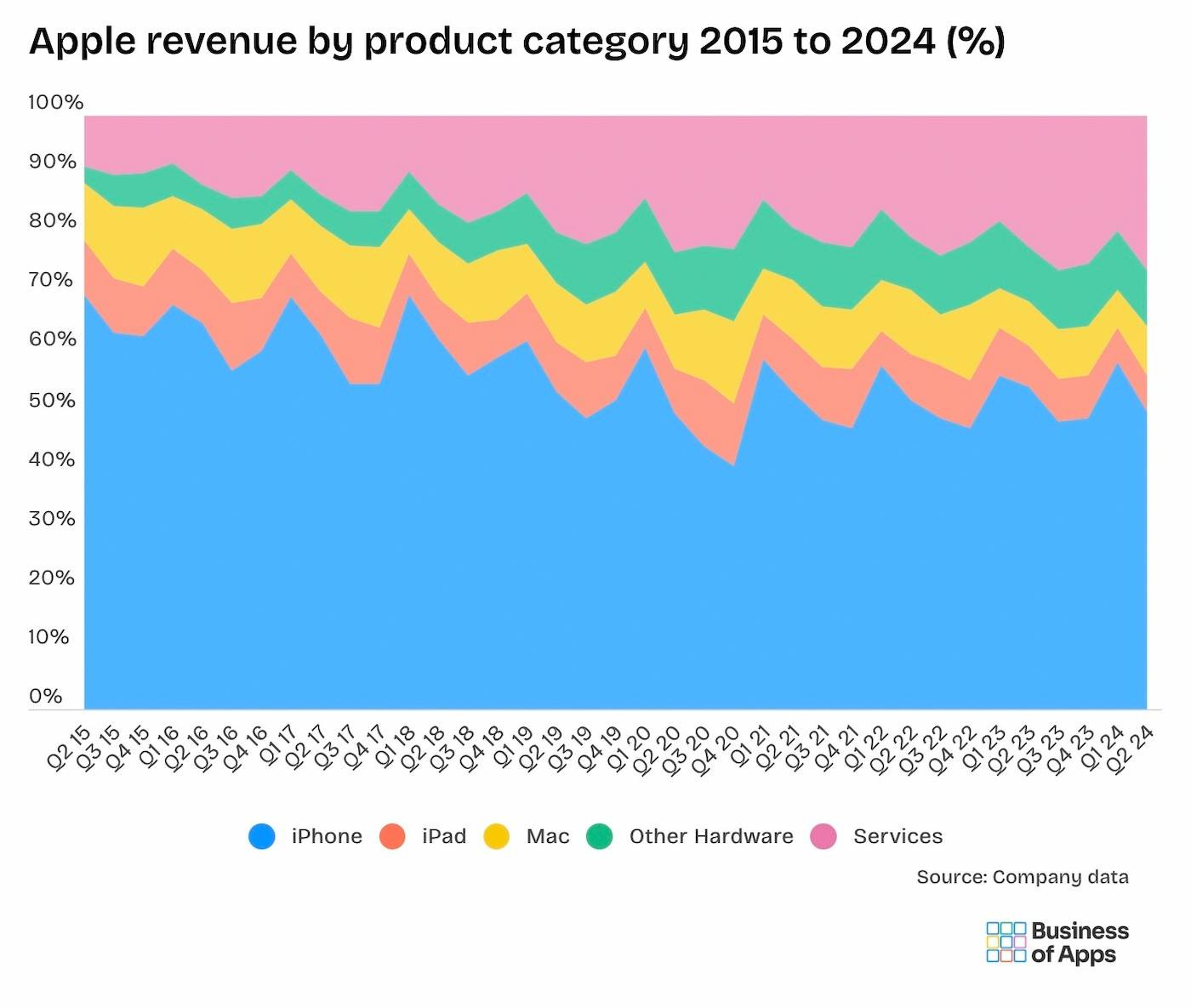Click the Q1 24 x-axis label
This screenshot has width=1191, height=1008.
(1103, 747)
